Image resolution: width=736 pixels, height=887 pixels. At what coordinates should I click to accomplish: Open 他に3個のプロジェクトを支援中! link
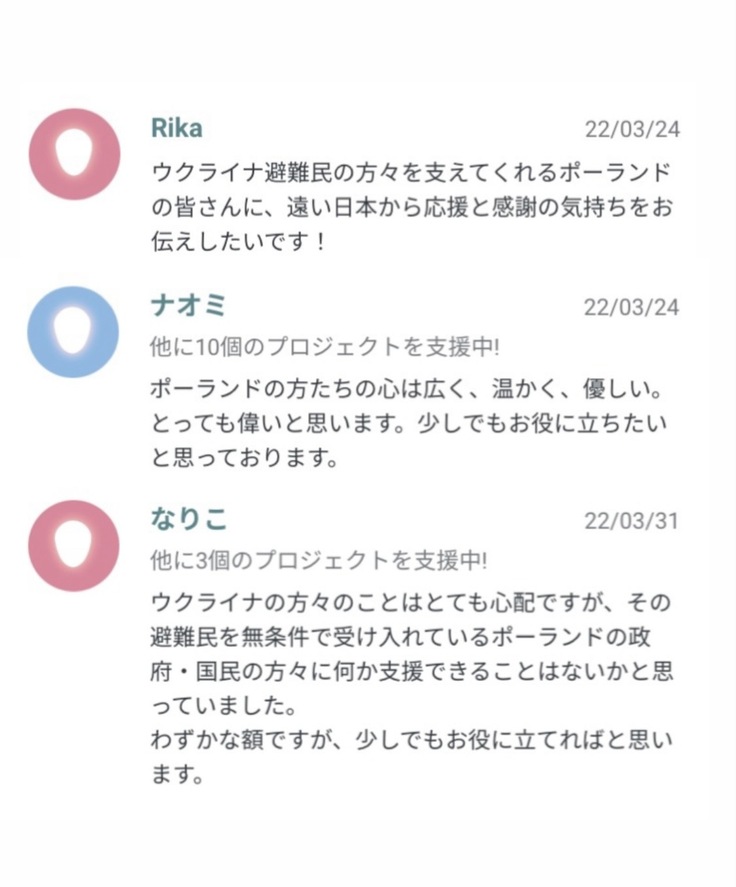click(318, 560)
